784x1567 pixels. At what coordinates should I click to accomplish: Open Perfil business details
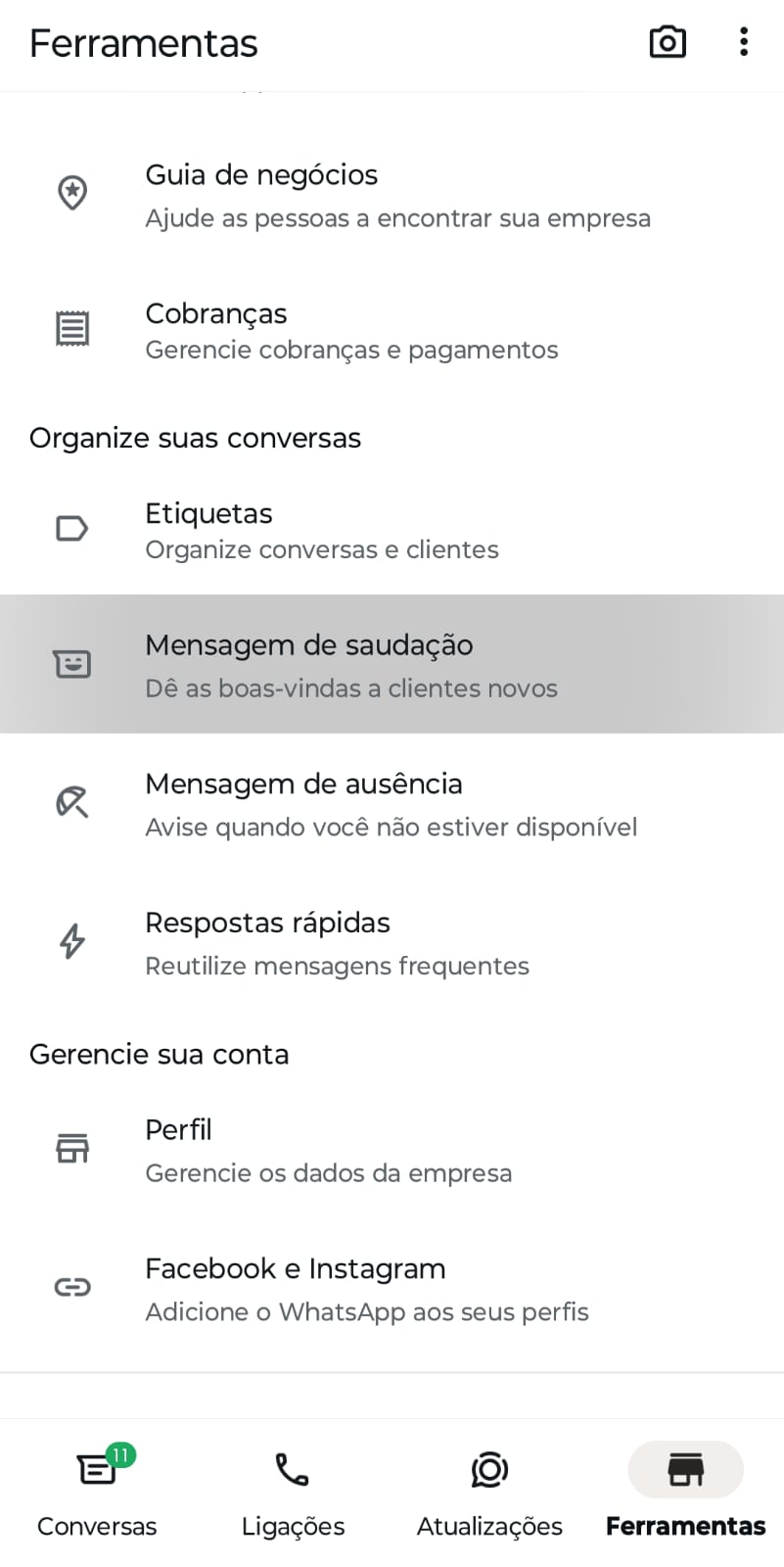pos(328,1151)
